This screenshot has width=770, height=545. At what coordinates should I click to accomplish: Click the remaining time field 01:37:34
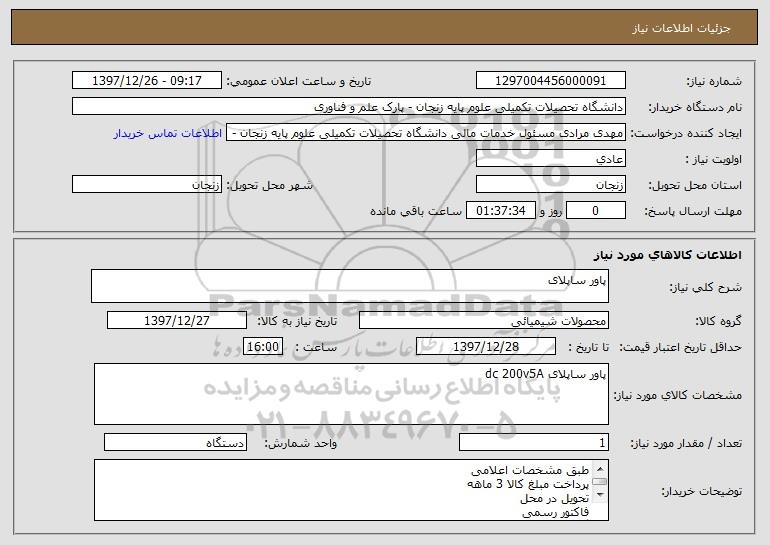tap(500, 211)
